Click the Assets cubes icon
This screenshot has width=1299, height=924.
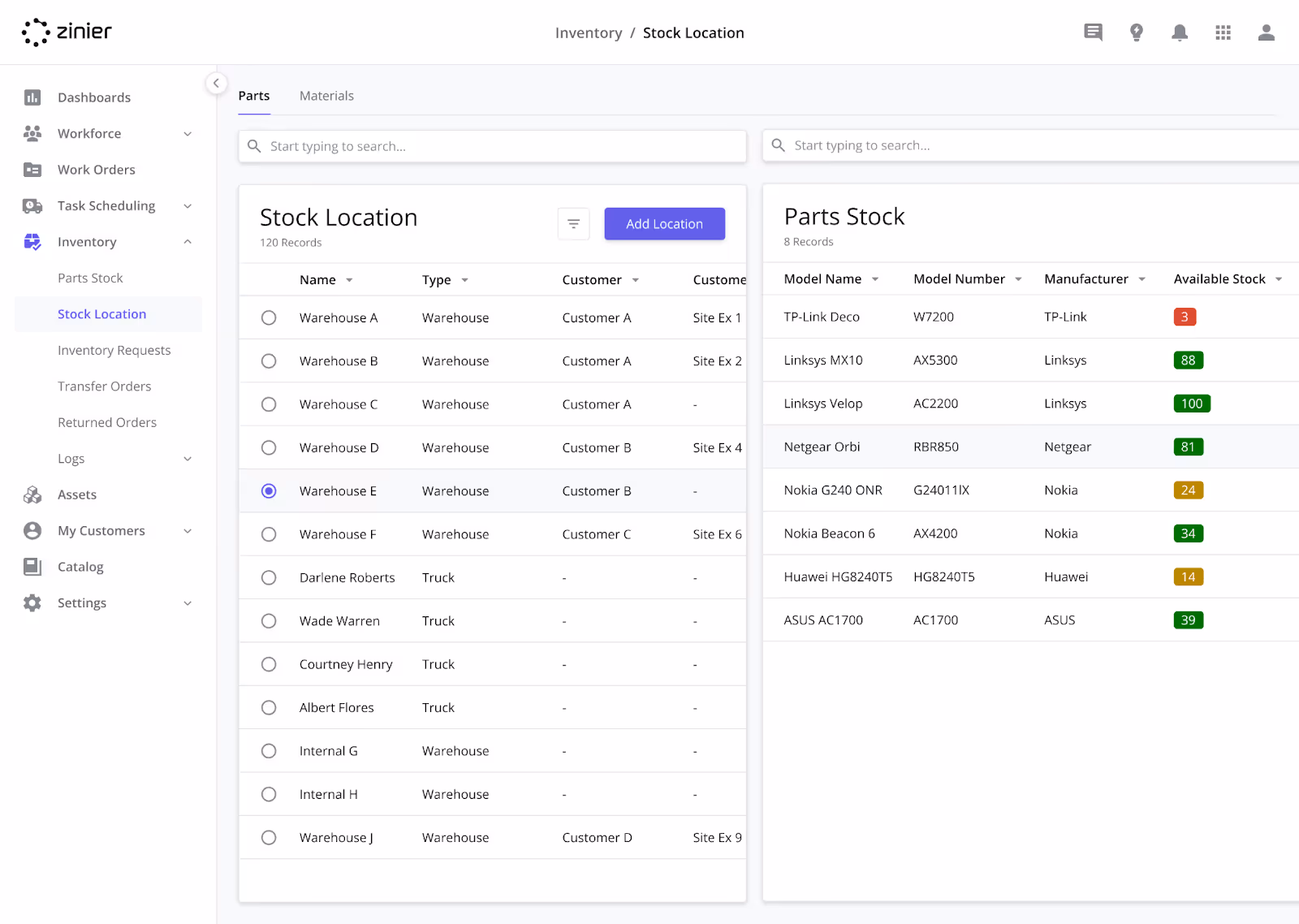pos(32,494)
